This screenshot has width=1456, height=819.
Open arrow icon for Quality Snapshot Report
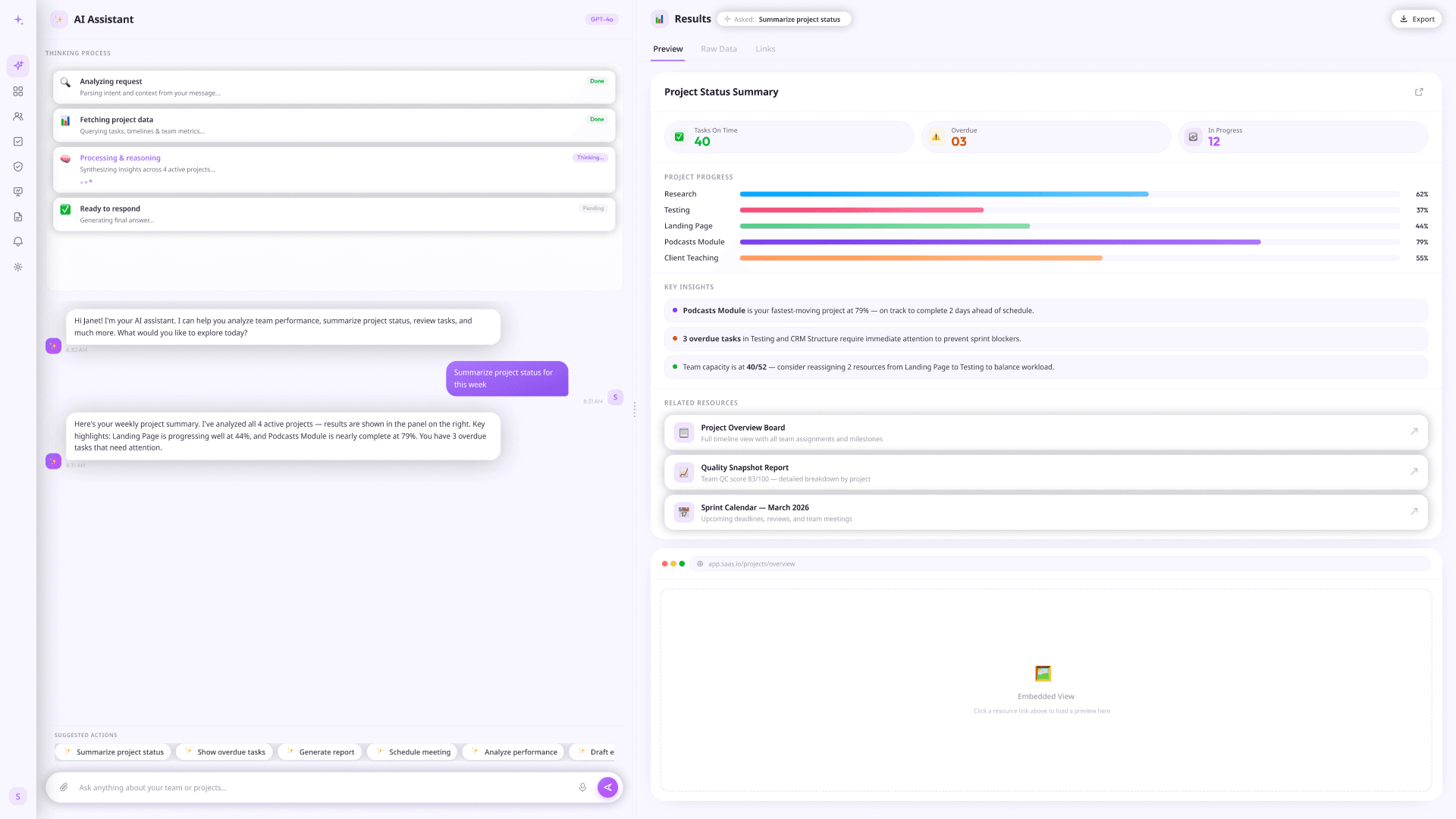[x=1414, y=472]
